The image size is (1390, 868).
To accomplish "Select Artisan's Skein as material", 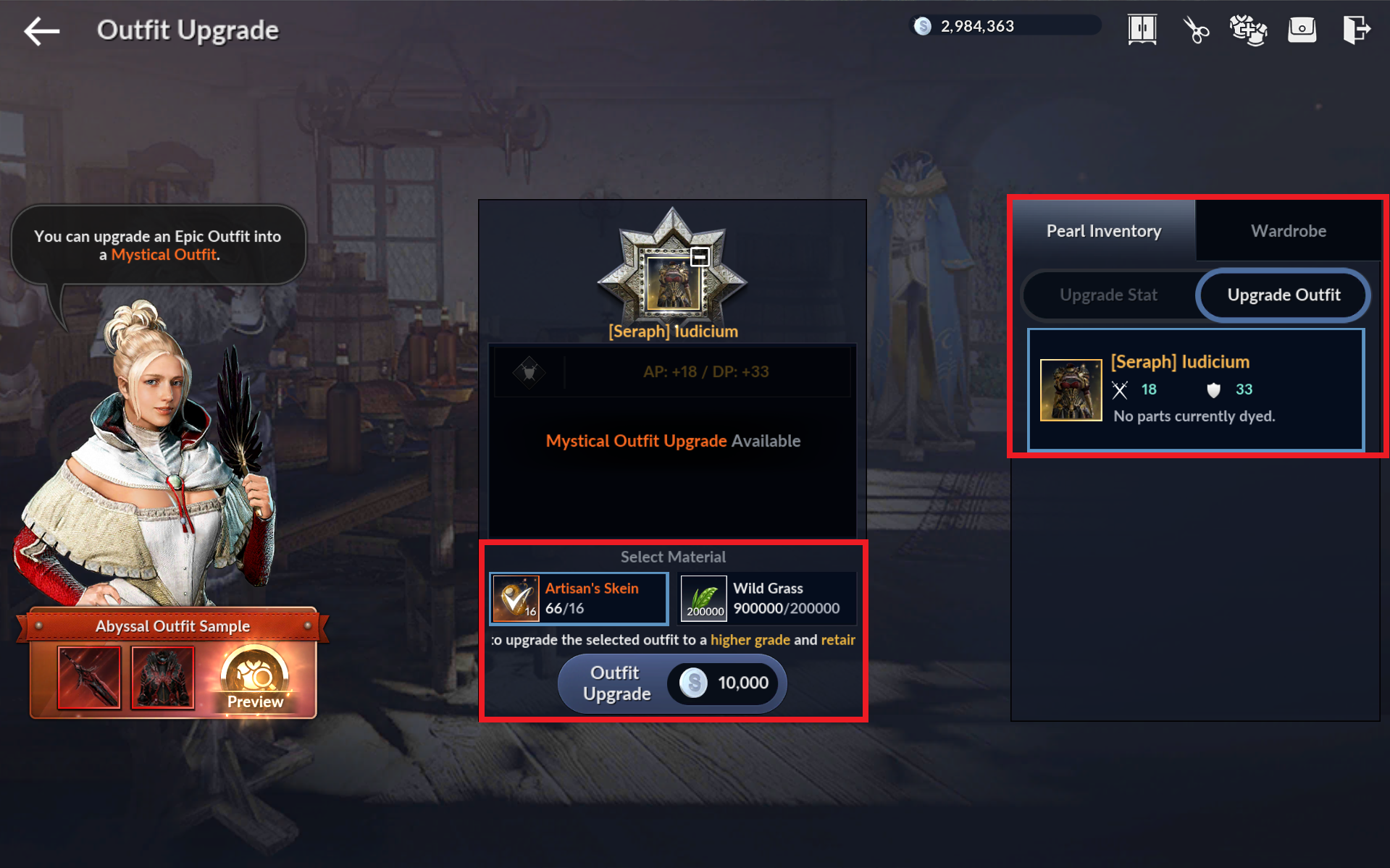I will [579, 599].
